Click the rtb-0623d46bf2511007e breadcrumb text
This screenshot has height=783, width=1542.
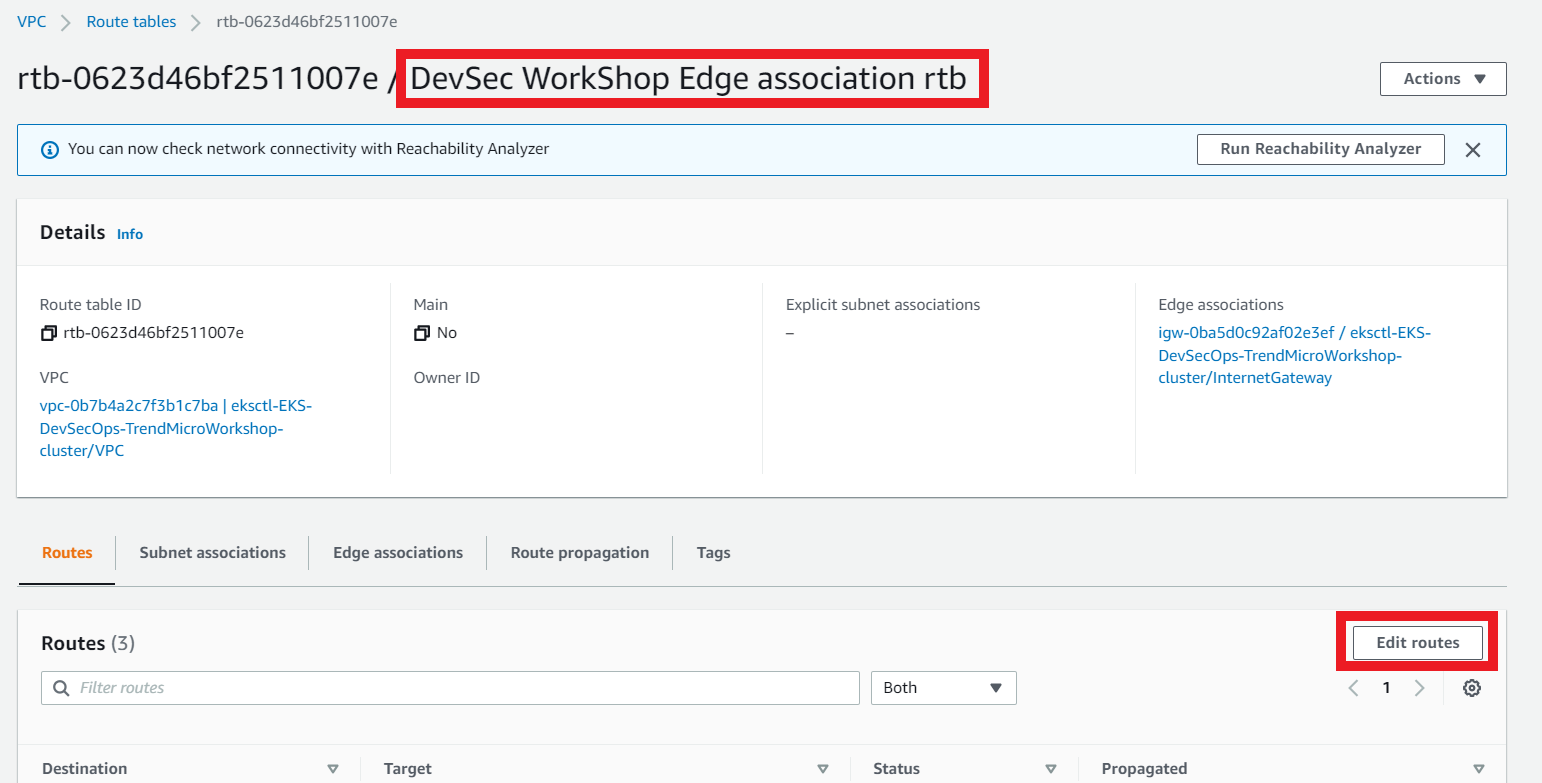coord(306,21)
